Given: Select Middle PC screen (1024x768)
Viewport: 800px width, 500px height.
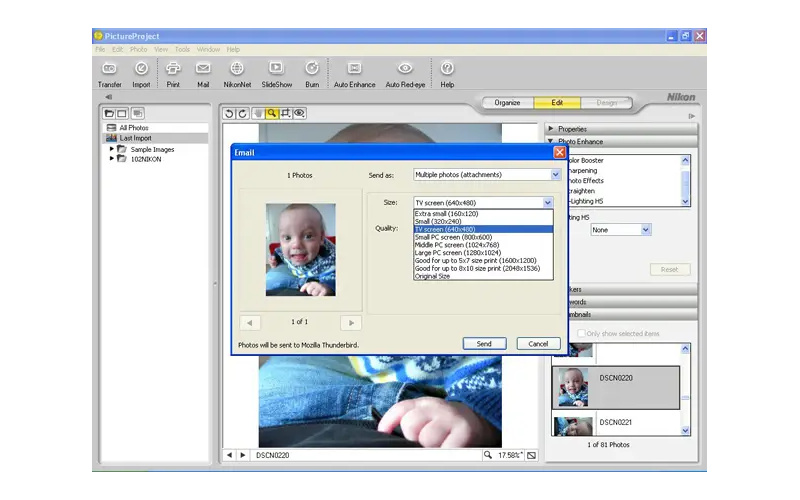Looking at the screenshot, I should pos(483,245).
